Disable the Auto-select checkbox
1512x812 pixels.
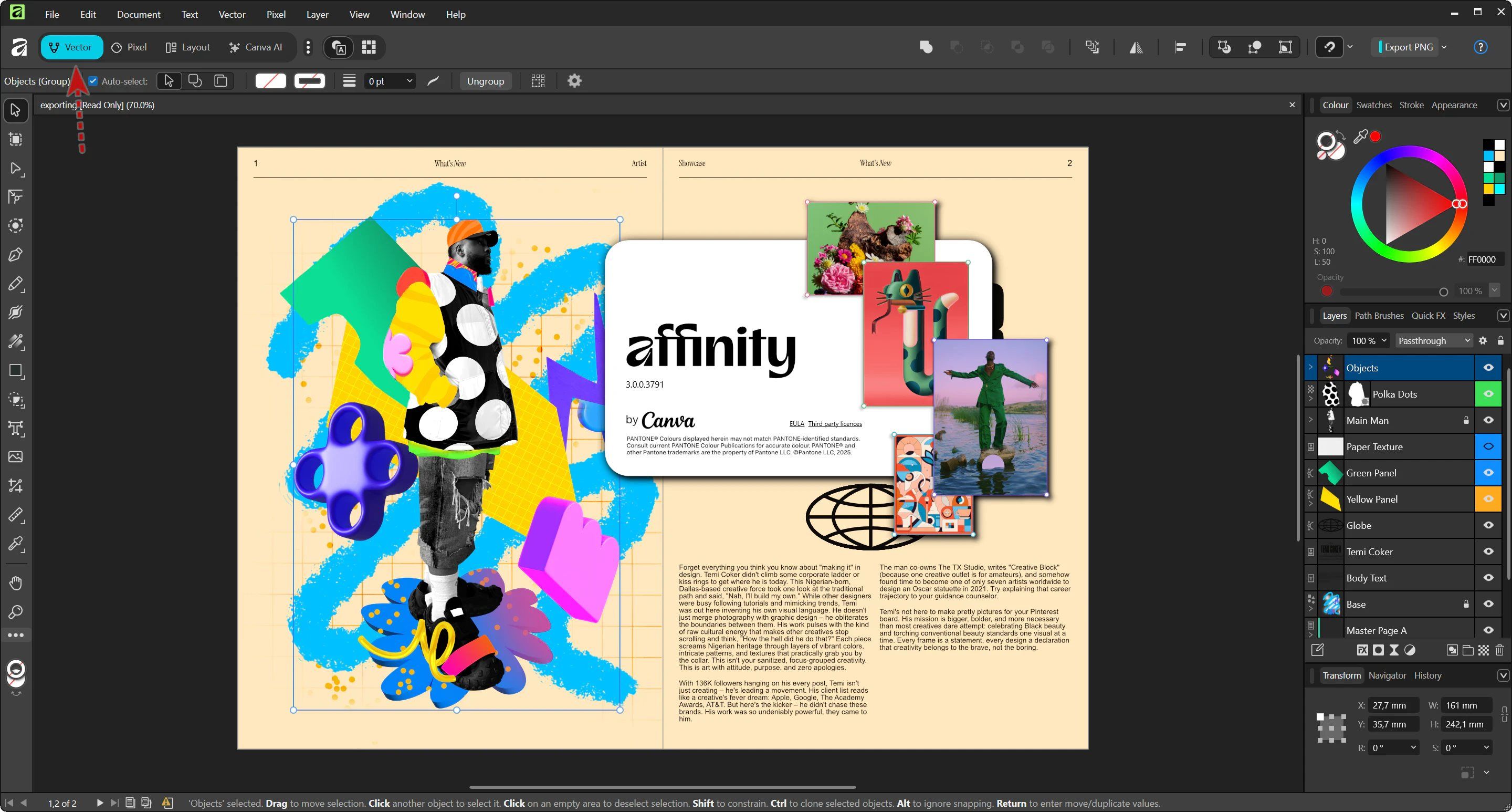pos(93,80)
